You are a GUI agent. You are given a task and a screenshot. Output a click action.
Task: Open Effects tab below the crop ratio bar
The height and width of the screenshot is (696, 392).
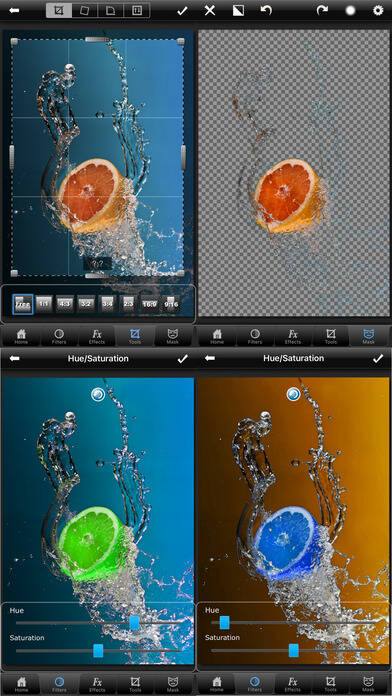pyautogui.click(x=97, y=336)
